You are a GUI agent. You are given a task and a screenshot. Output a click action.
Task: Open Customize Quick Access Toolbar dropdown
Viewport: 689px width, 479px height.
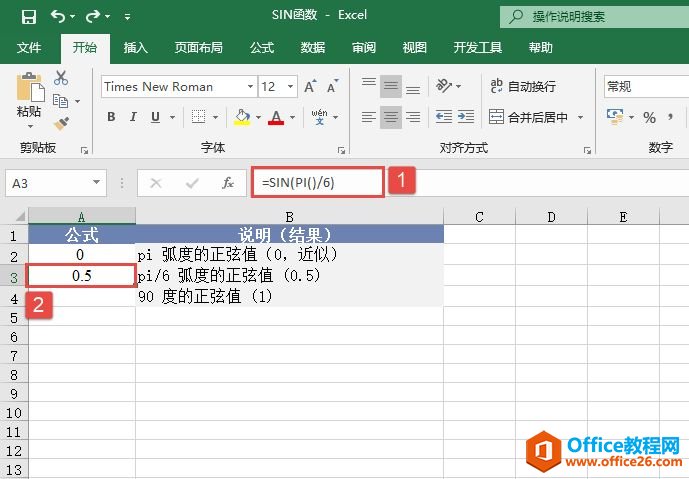point(127,17)
